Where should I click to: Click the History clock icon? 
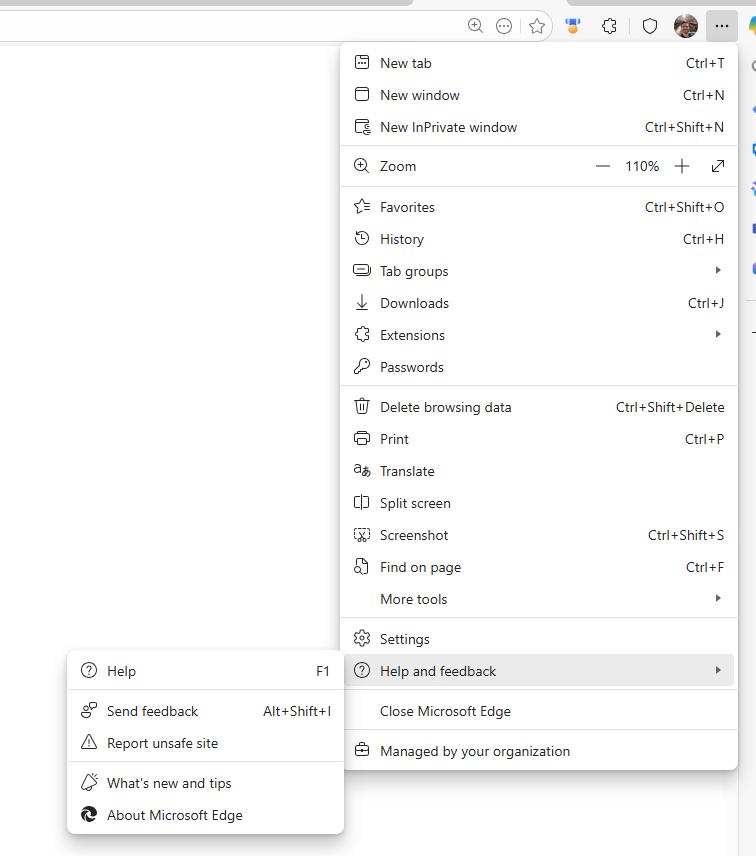[x=362, y=239]
